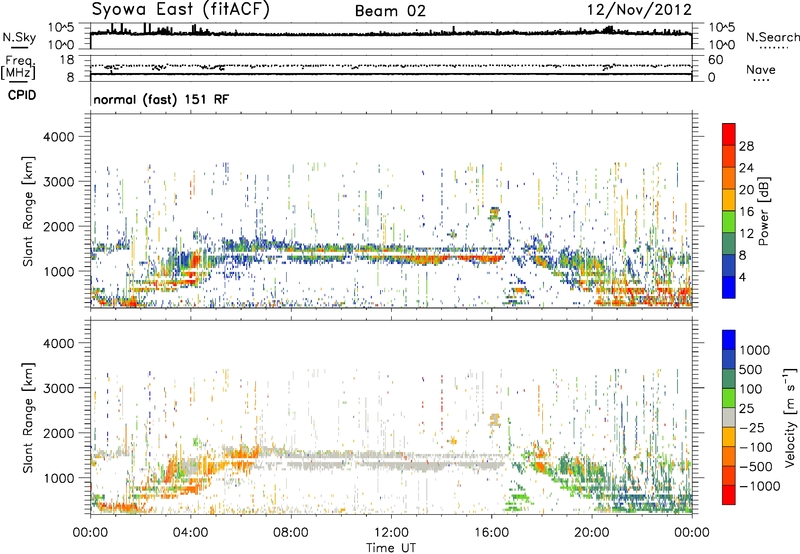Image resolution: width=800 pixels, height=554 pixels.
Task: Click the isolated echo patch above 16:00 in power panel
Action: click(494, 213)
